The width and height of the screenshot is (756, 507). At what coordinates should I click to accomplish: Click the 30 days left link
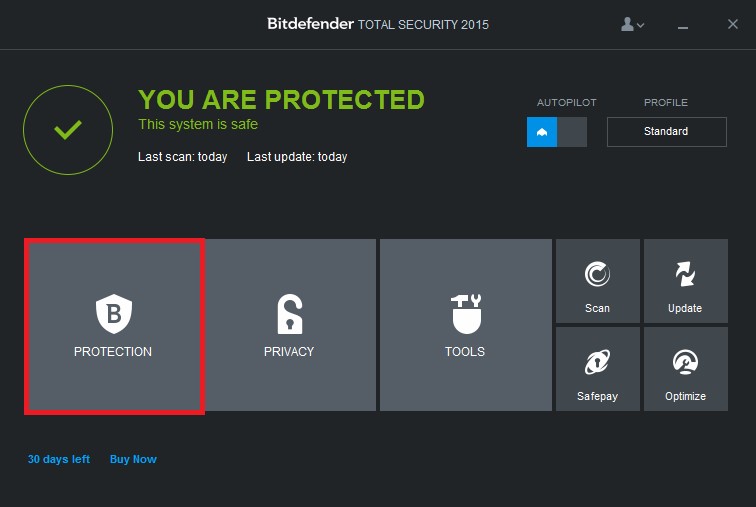pyautogui.click(x=59, y=459)
